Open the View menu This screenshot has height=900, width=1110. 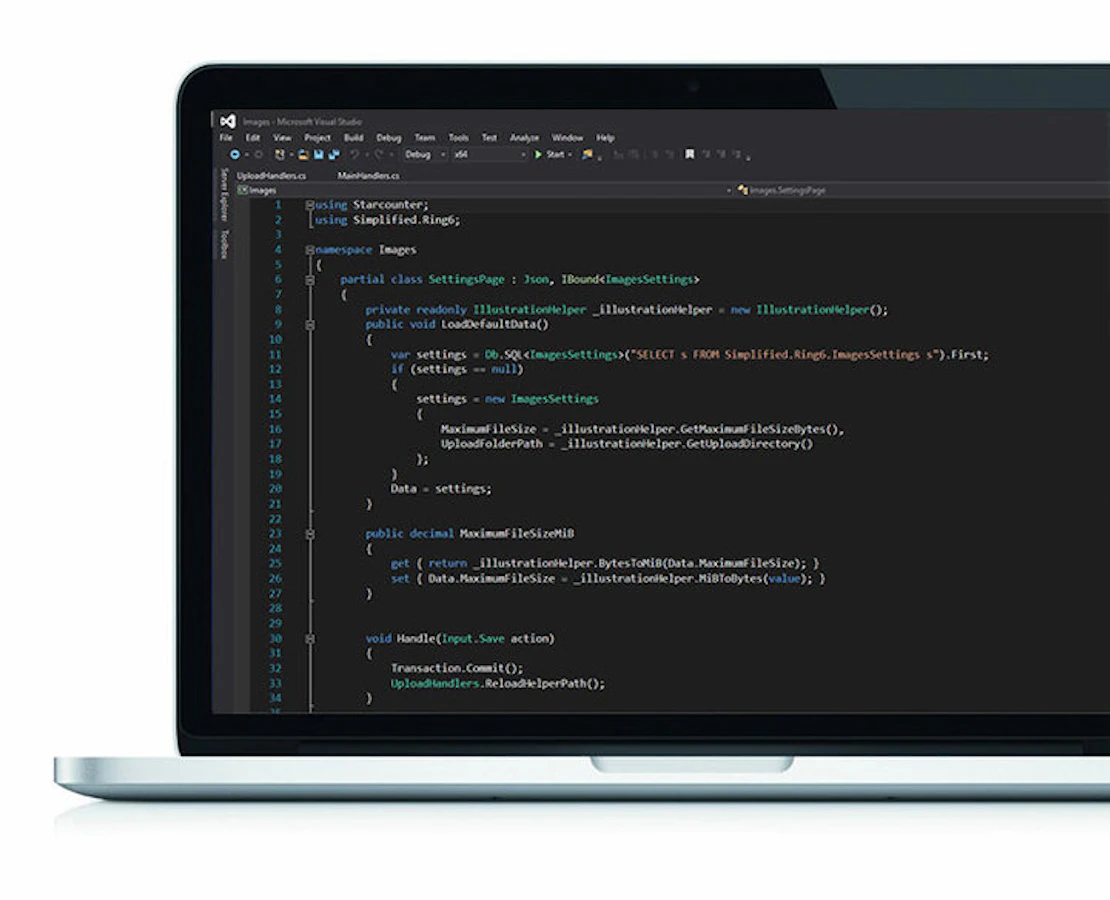282,137
